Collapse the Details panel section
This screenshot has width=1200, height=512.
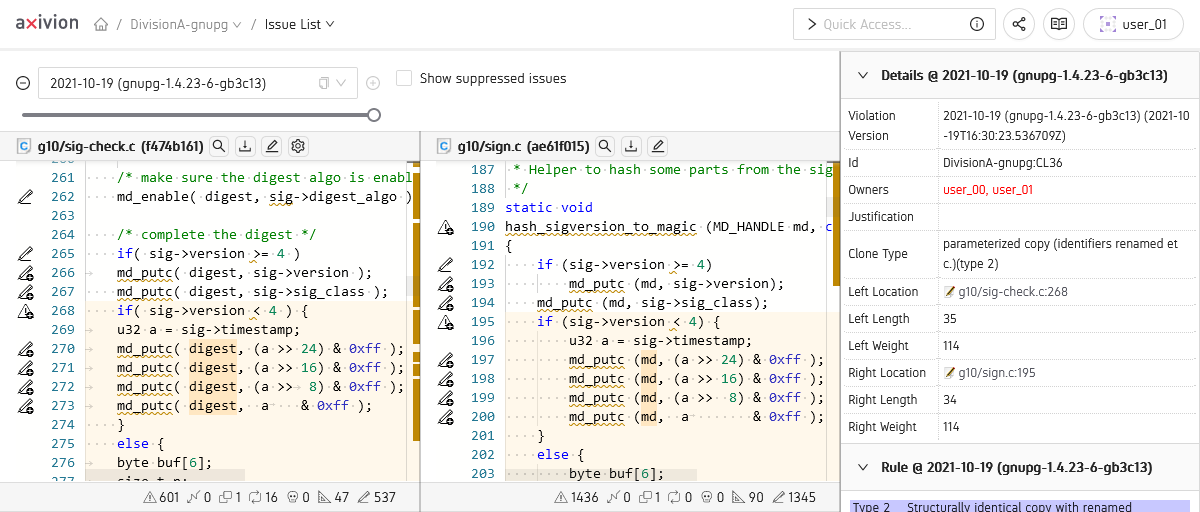tap(862, 75)
